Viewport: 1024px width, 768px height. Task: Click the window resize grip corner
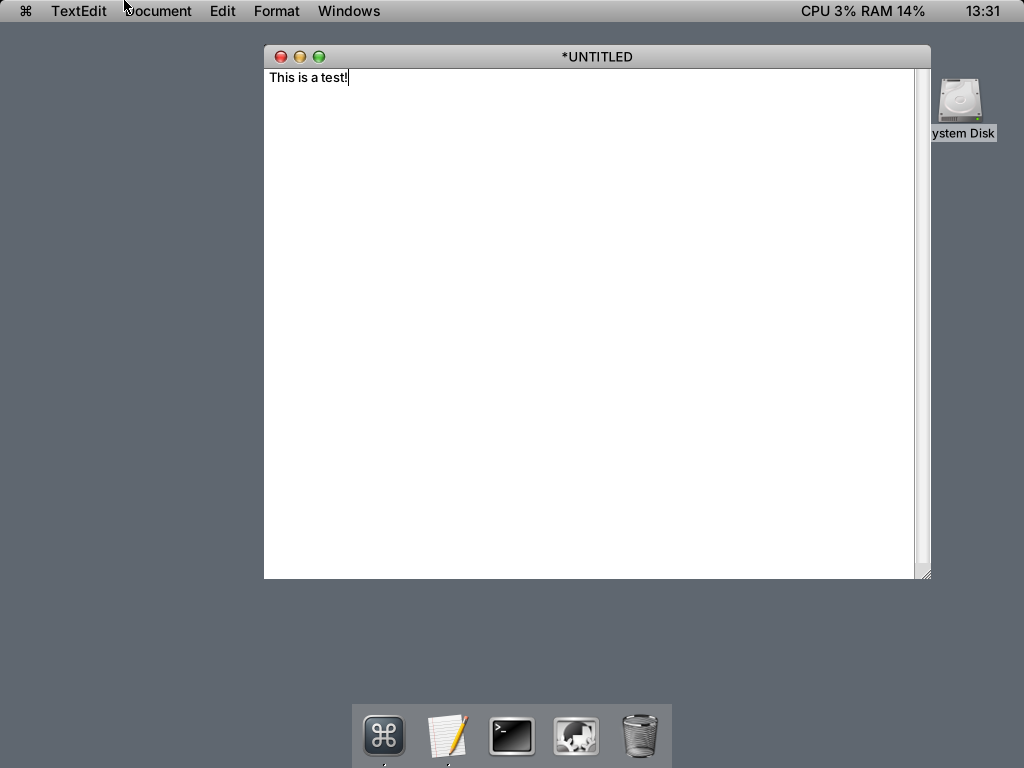tap(924, 573)
